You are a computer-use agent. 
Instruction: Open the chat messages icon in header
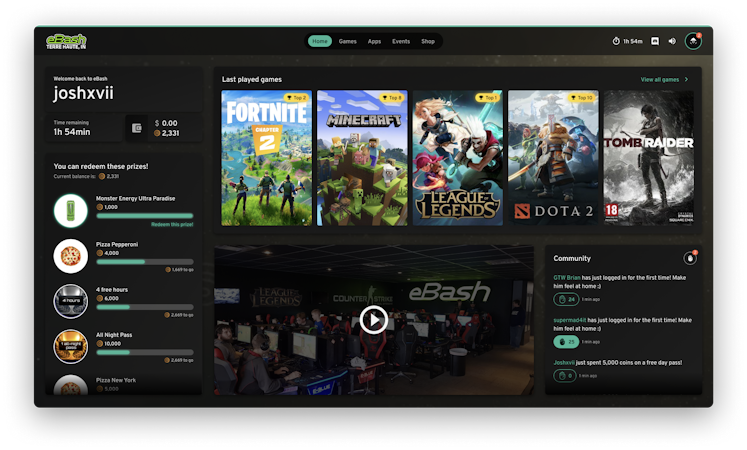655,41
